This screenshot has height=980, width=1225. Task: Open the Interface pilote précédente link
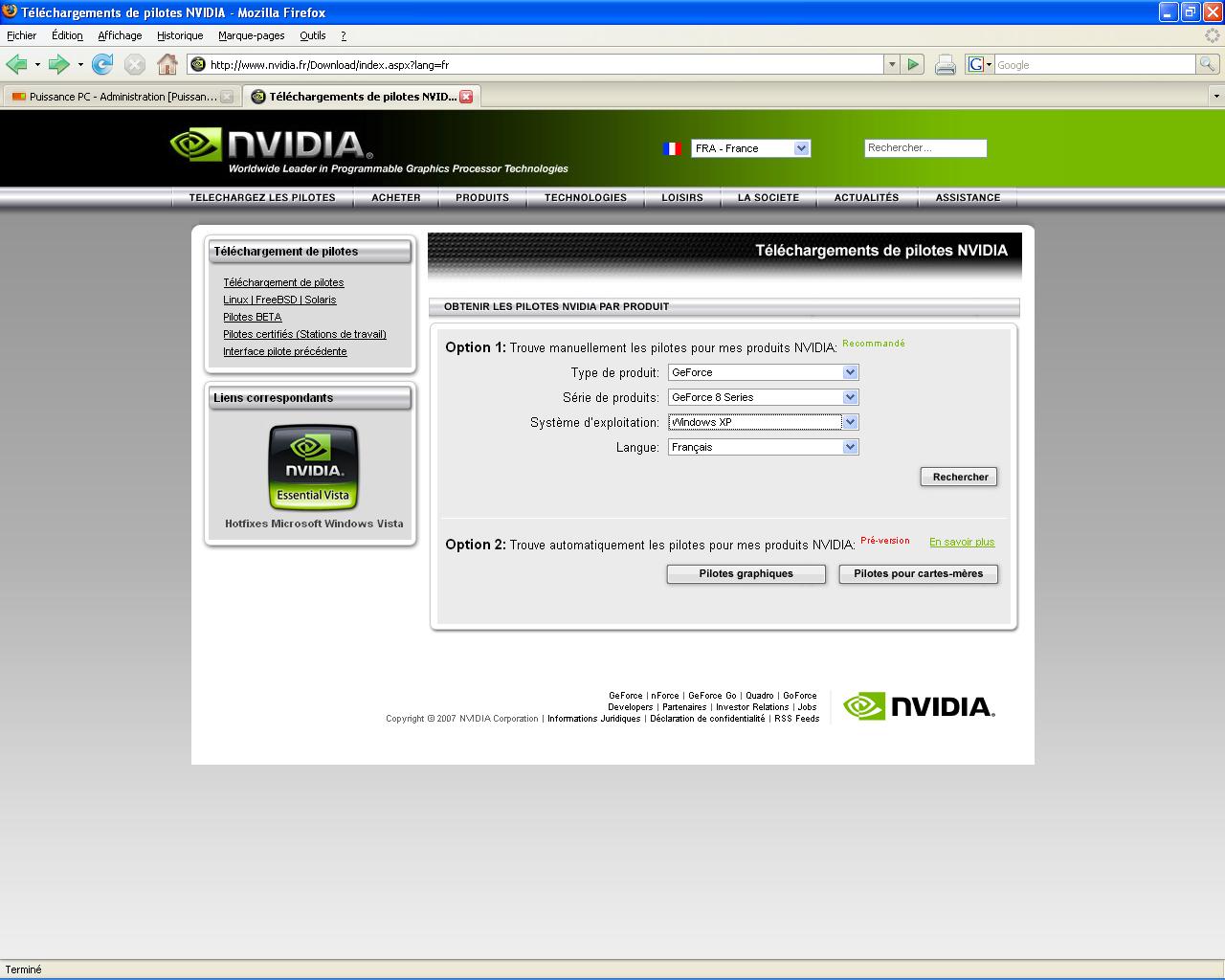coord(285,351)
